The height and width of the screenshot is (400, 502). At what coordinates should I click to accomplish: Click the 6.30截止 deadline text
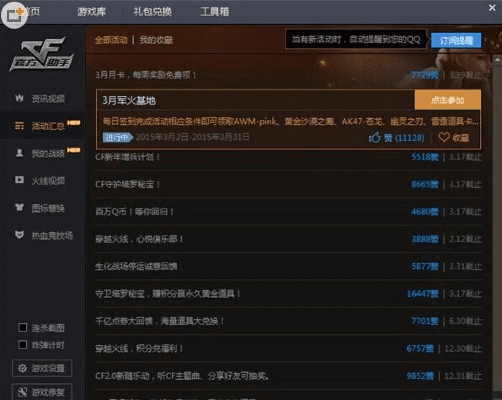point(465,321)
